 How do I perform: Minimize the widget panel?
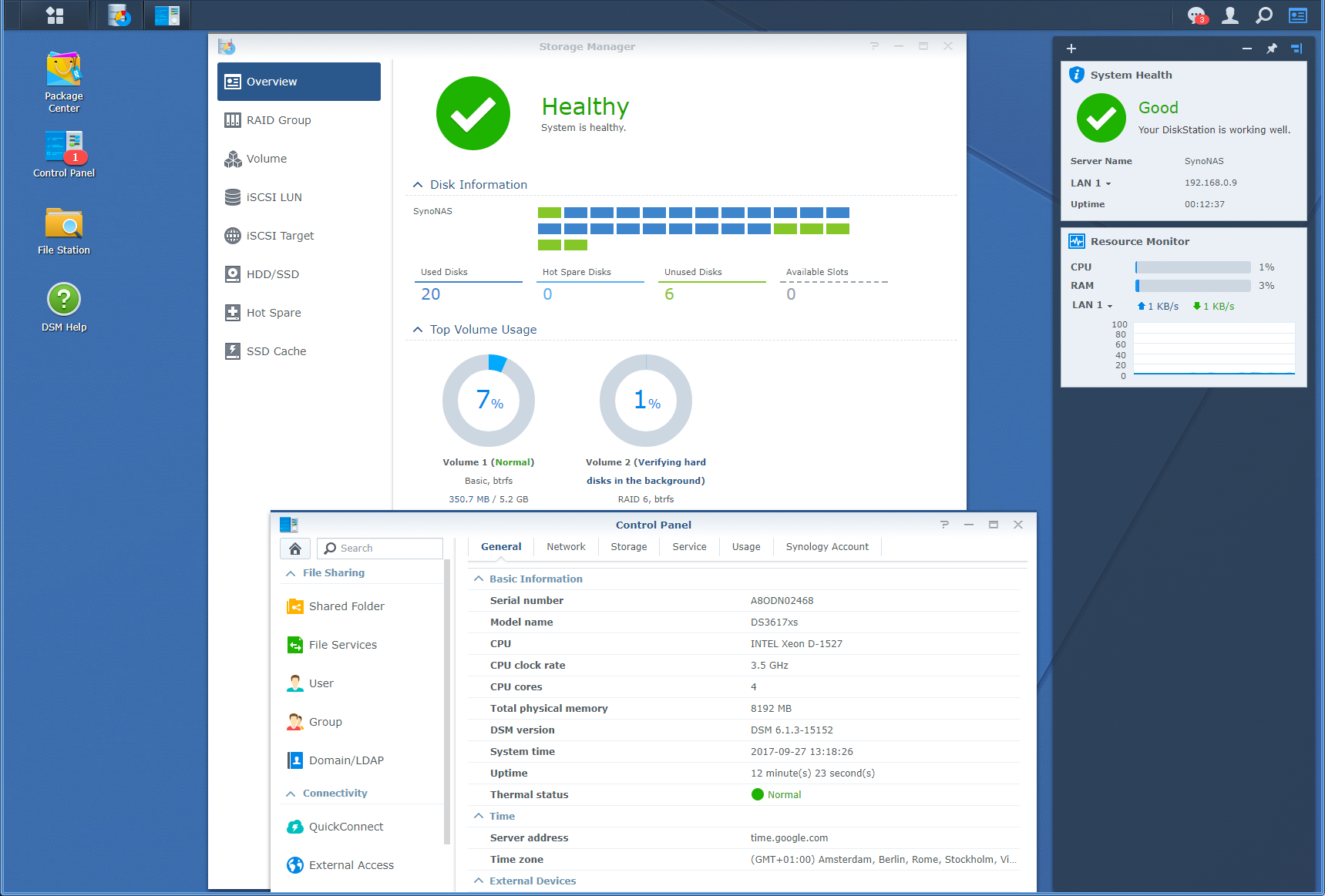coord(1247,49)
